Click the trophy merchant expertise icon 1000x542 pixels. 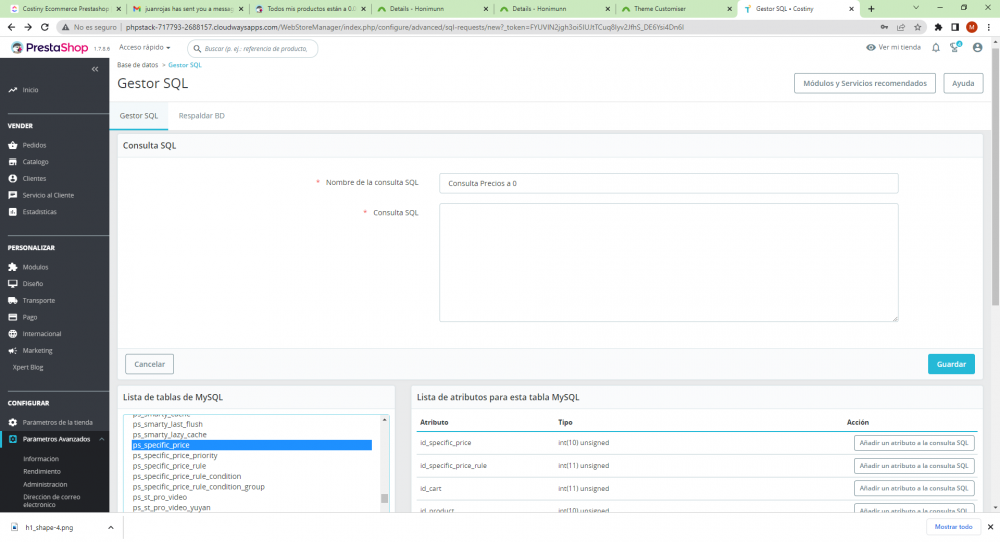click(x=955, y=47)
